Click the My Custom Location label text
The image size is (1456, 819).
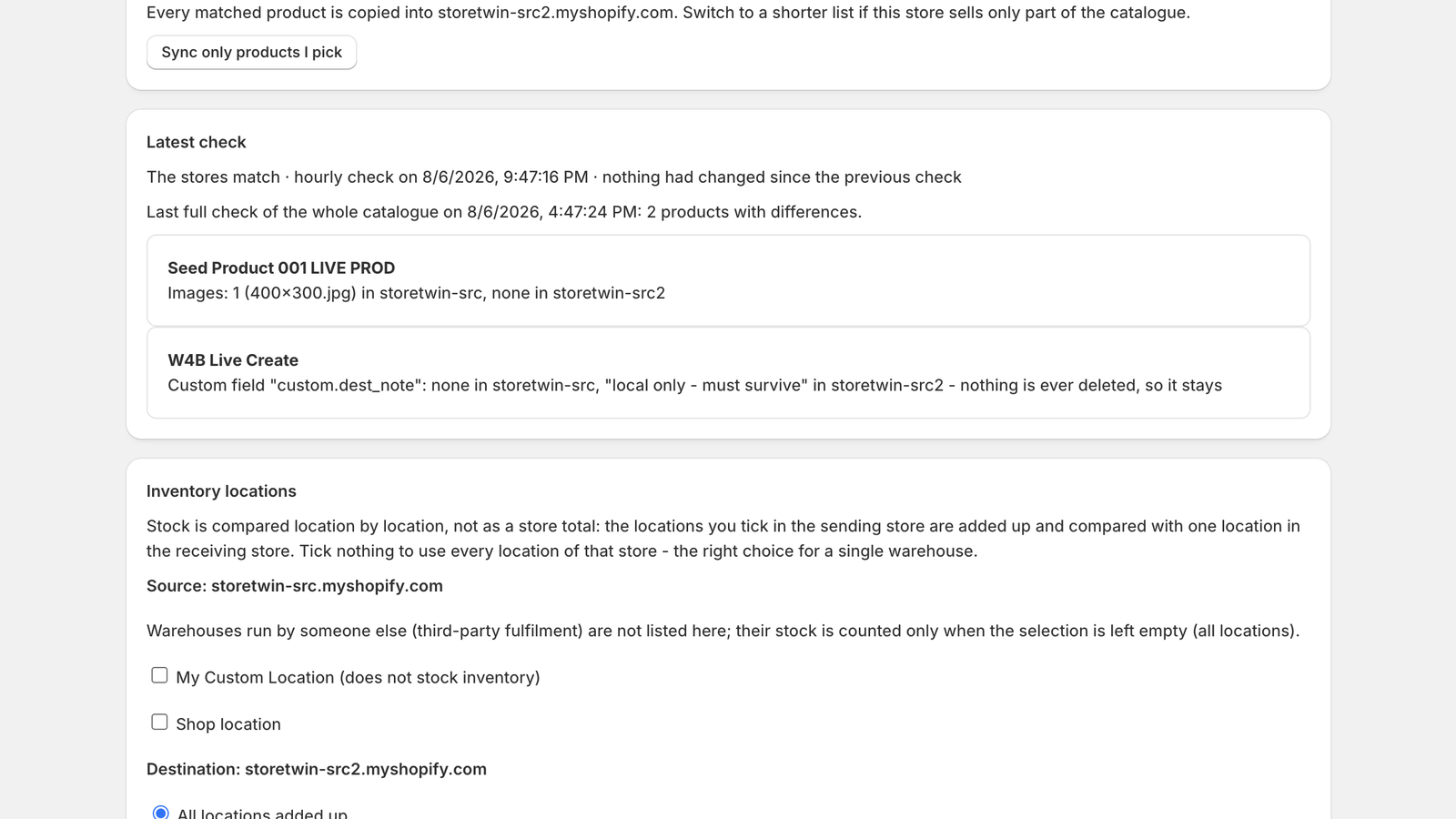358,677
